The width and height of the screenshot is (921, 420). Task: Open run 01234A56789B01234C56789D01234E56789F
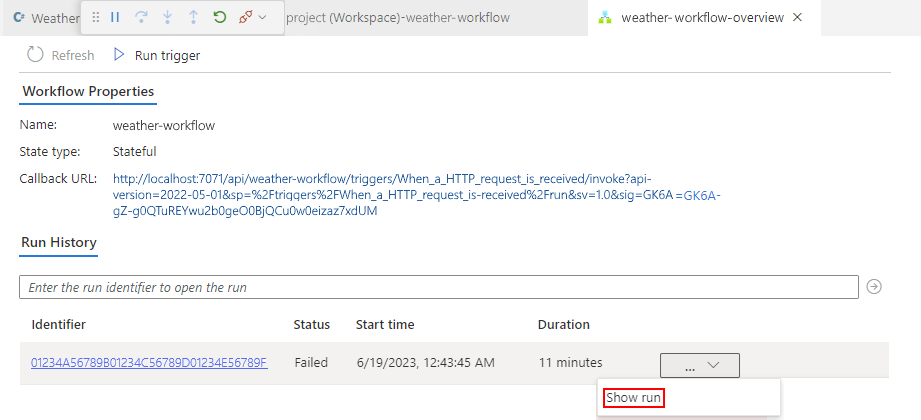(149, 363)
